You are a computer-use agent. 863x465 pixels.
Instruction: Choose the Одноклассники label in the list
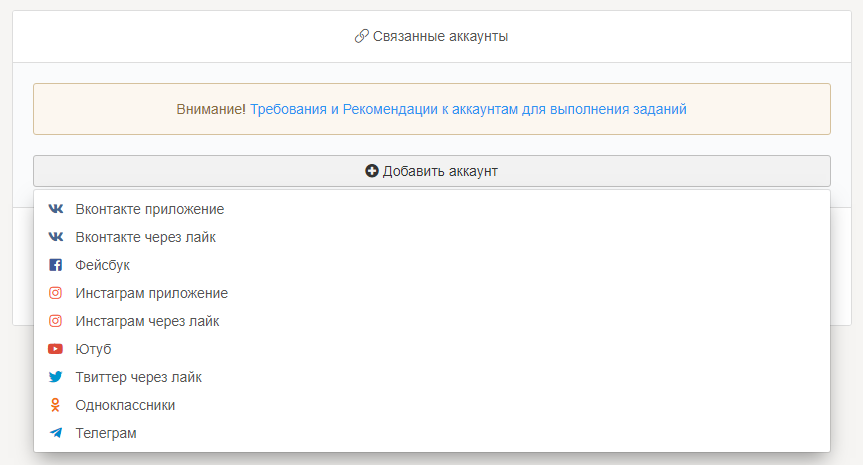tap(125, 406)
